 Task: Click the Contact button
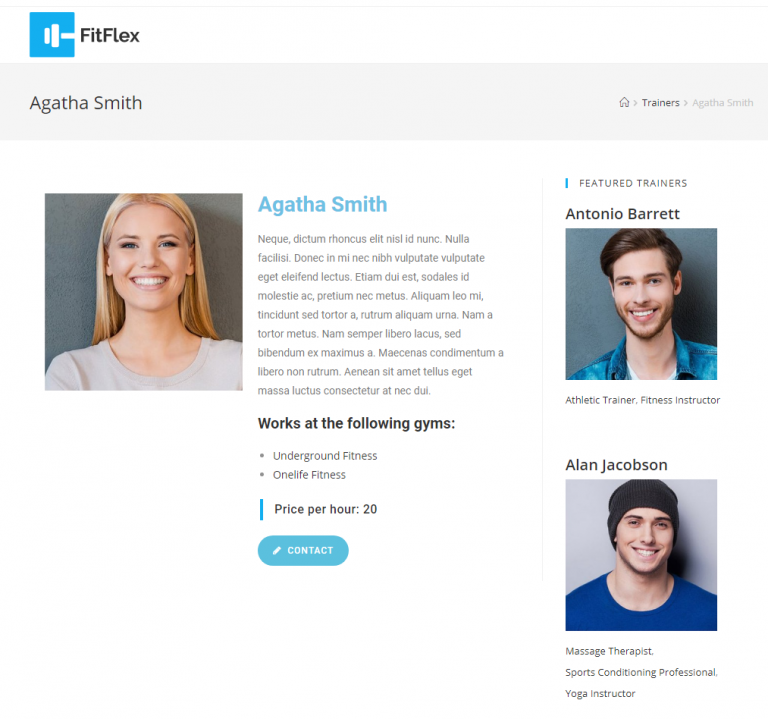[x=303, y=551]
